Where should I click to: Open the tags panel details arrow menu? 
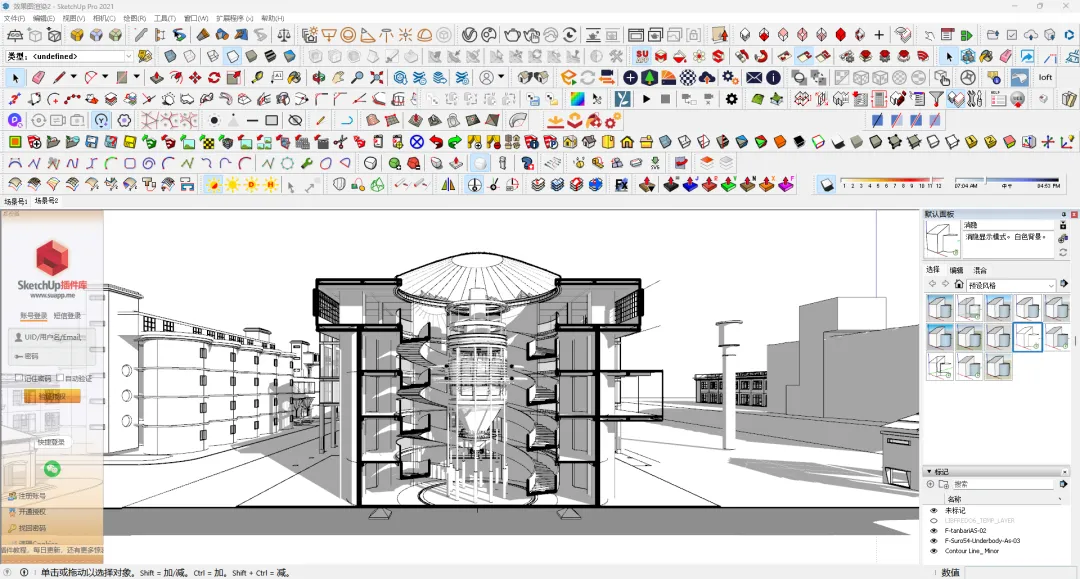click(x=1063, y=484)
